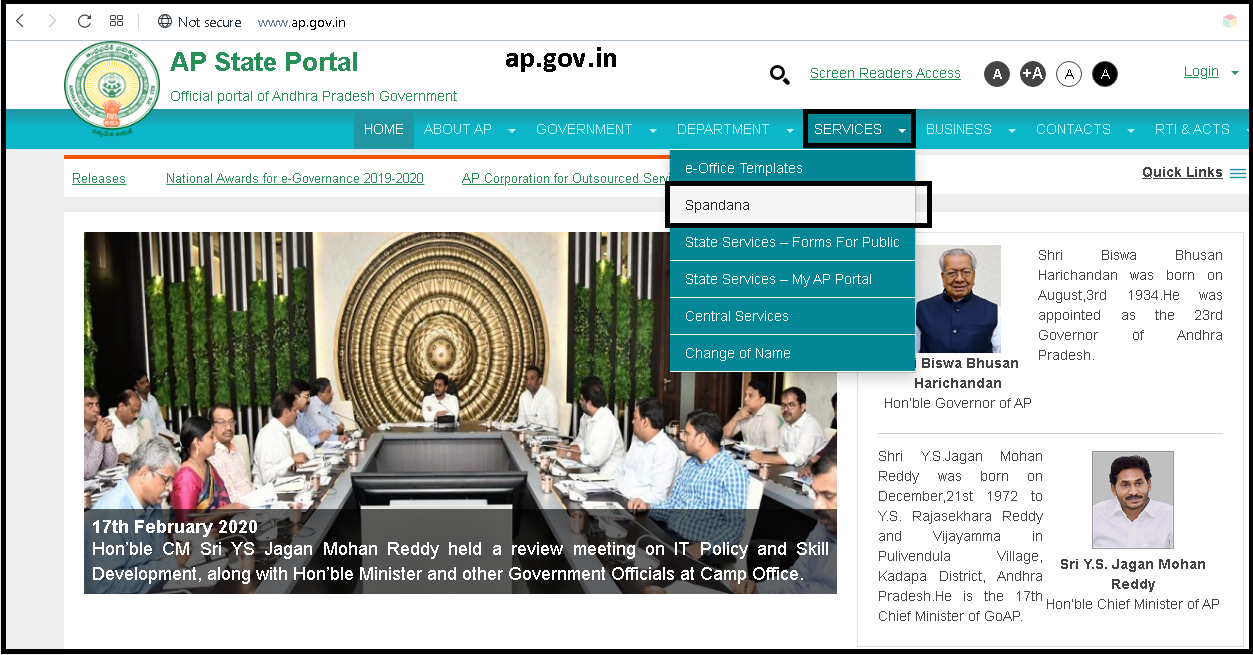Choose black contrast A theme circle
Viewport: 1253px width, 655px height.
click(x=1105, y=73)
